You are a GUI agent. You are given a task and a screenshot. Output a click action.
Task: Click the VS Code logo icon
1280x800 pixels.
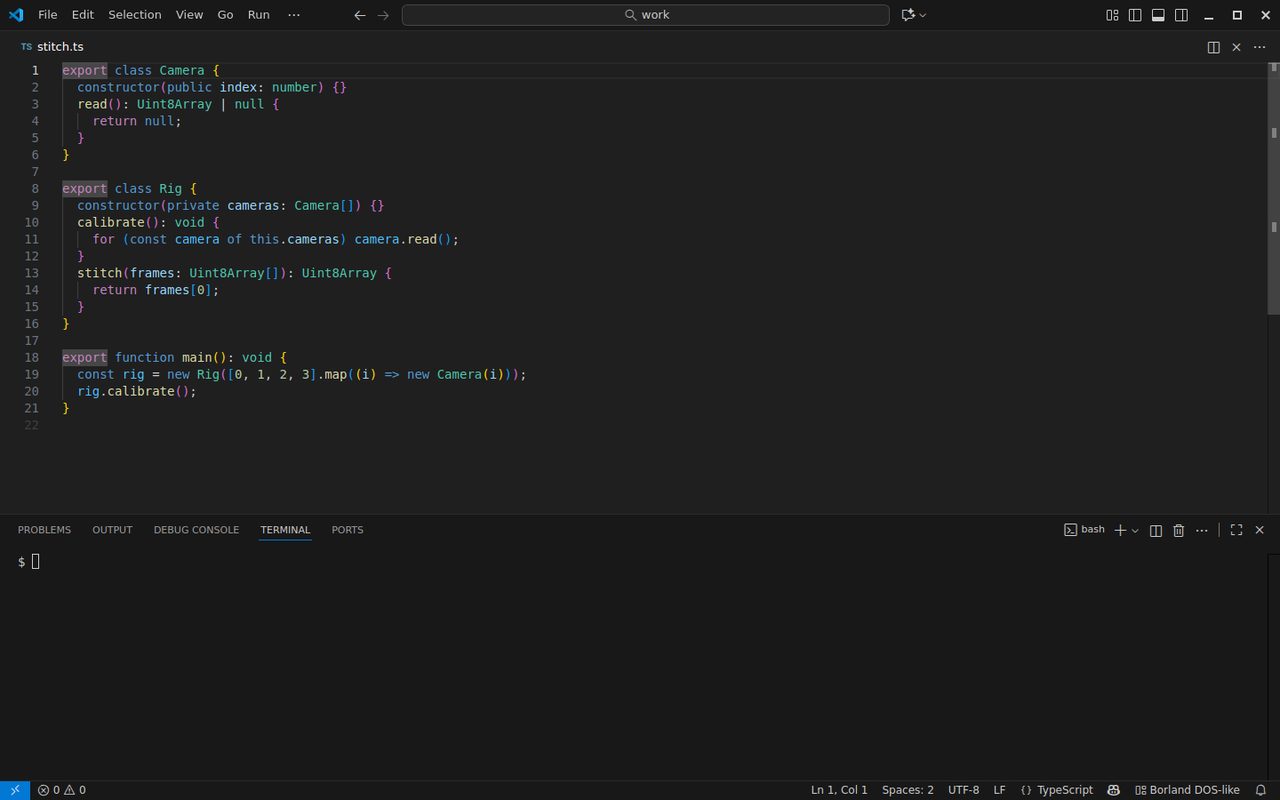click(x=15, y=15)
